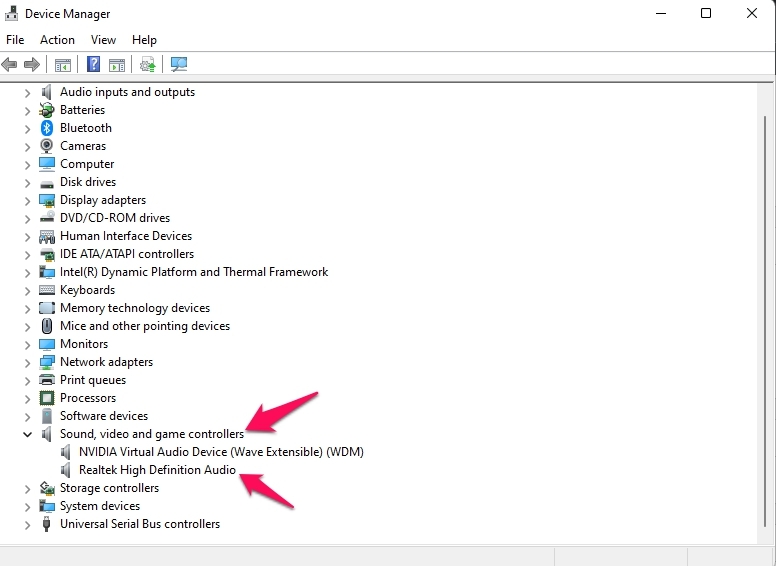Open the File menu
The height and width of the screenshot is (566, 776).
click(15, 40)
